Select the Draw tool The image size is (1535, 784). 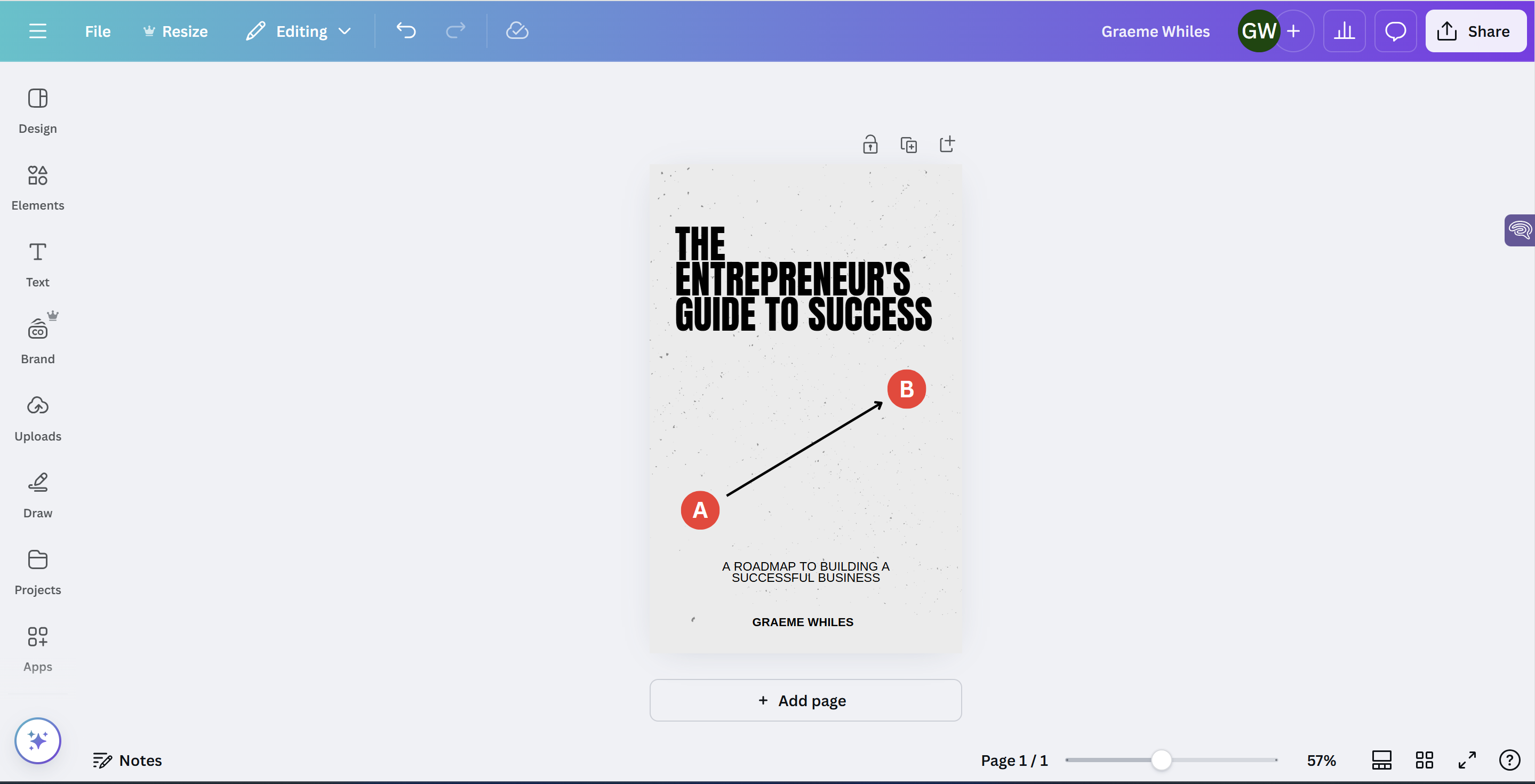click(x=37, y=493)
